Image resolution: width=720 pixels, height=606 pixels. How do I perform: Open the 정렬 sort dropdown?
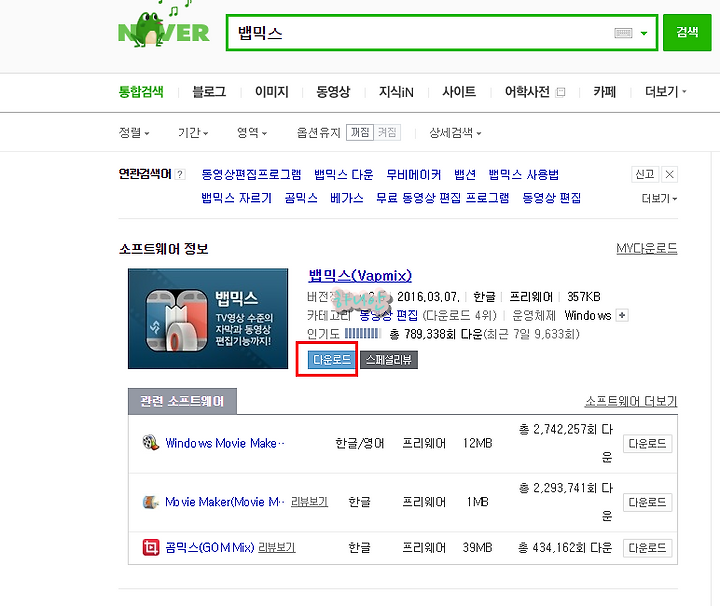coord(134,133)
